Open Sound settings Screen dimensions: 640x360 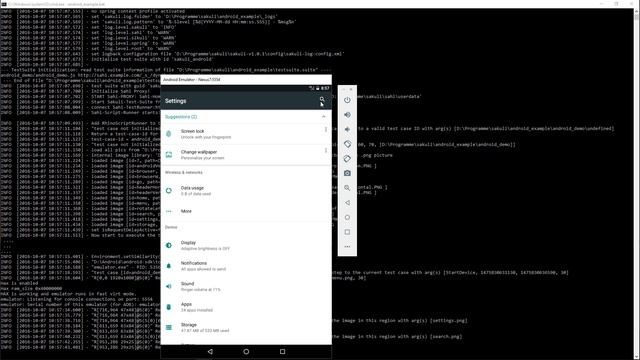click(246, 286)
